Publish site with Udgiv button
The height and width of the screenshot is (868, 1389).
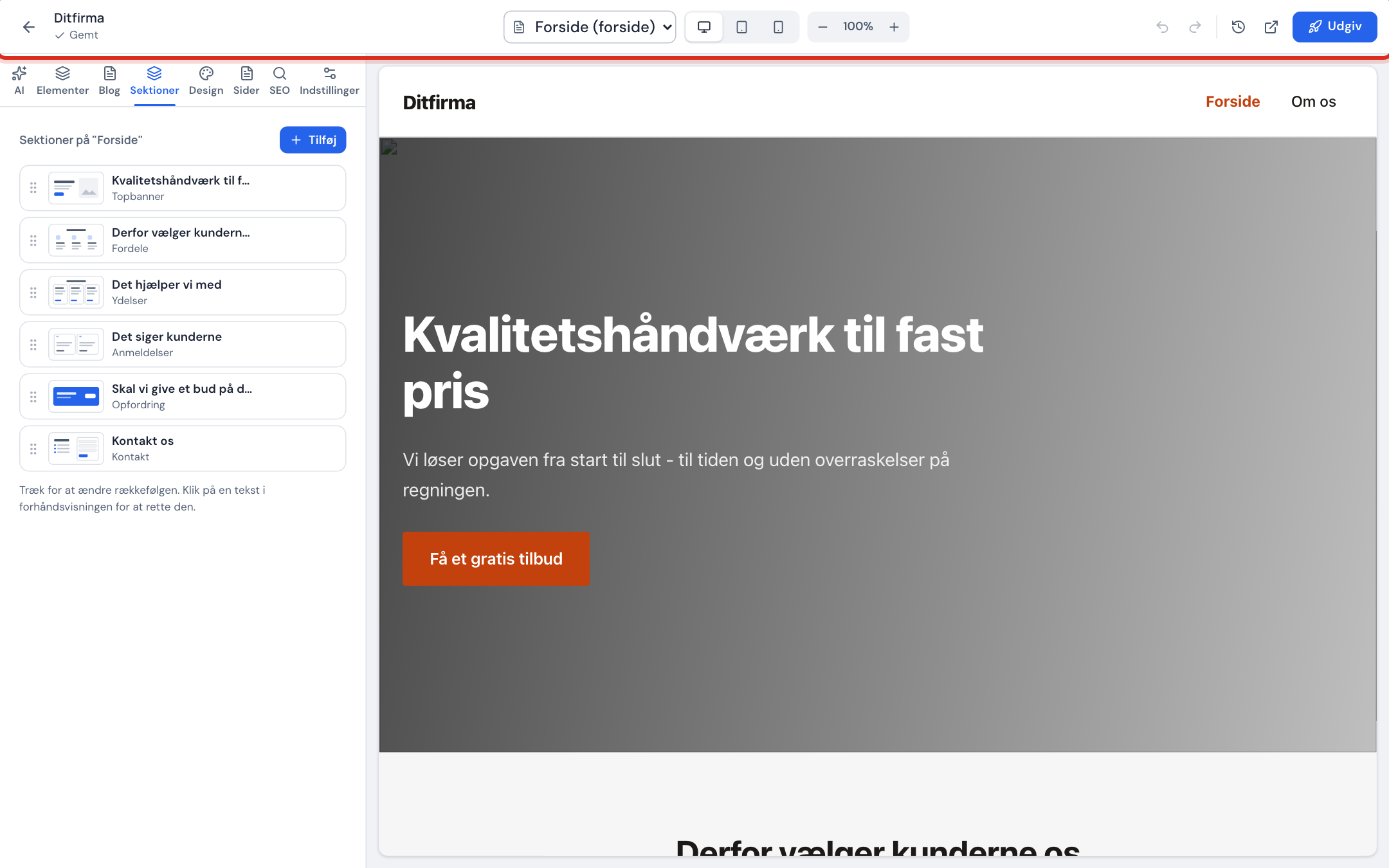pyautogui.click(x=1334, y=27)
